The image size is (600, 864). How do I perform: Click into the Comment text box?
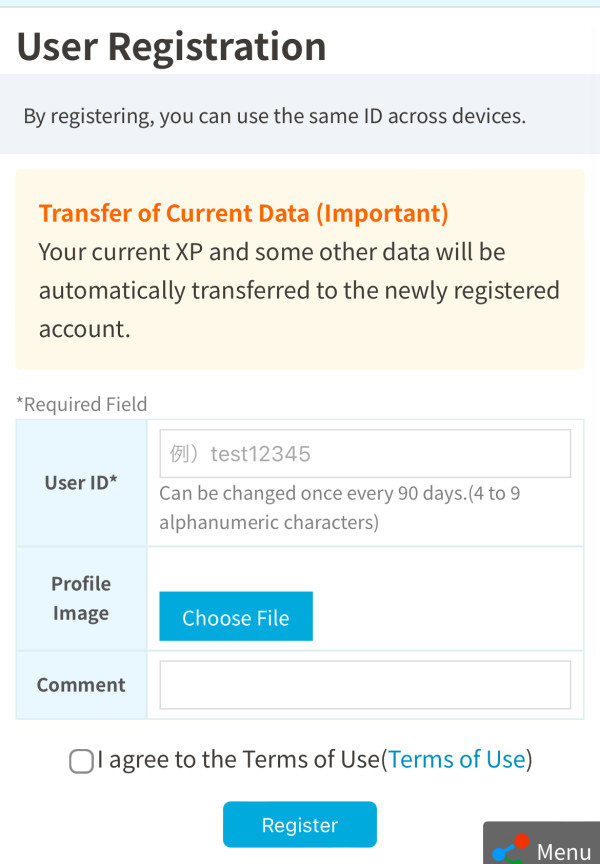pyautogui.click(x=365, y=685)
